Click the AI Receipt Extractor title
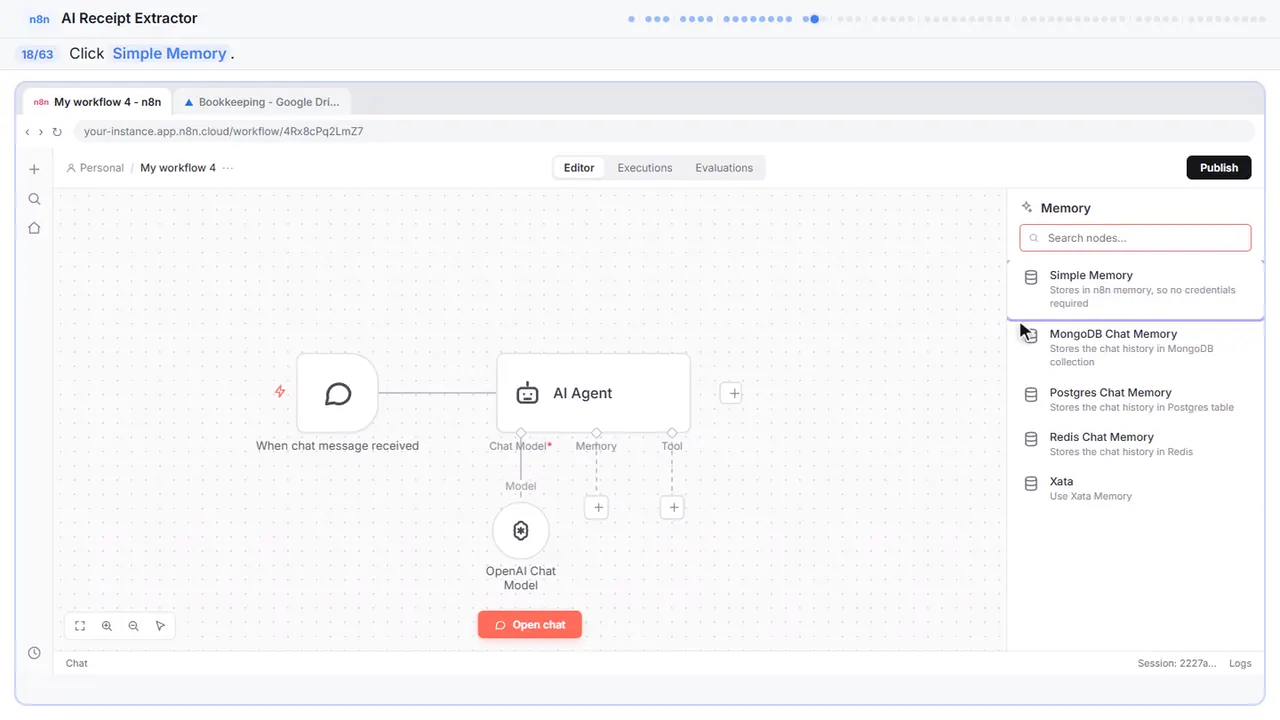This screenshot has width=1280, height=720. 129,18
